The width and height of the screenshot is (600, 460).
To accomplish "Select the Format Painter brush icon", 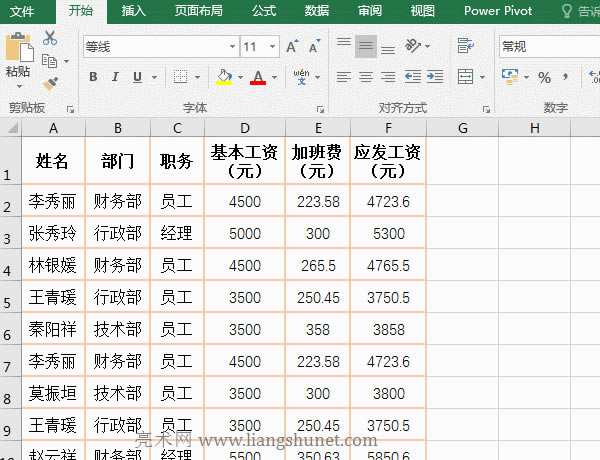I will (50, 84).
